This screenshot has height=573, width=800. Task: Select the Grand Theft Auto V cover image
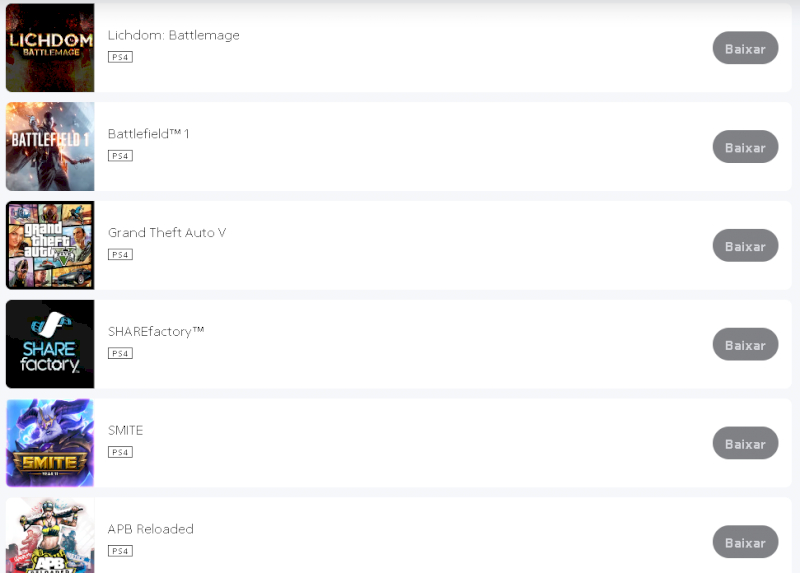coord(50,245)
